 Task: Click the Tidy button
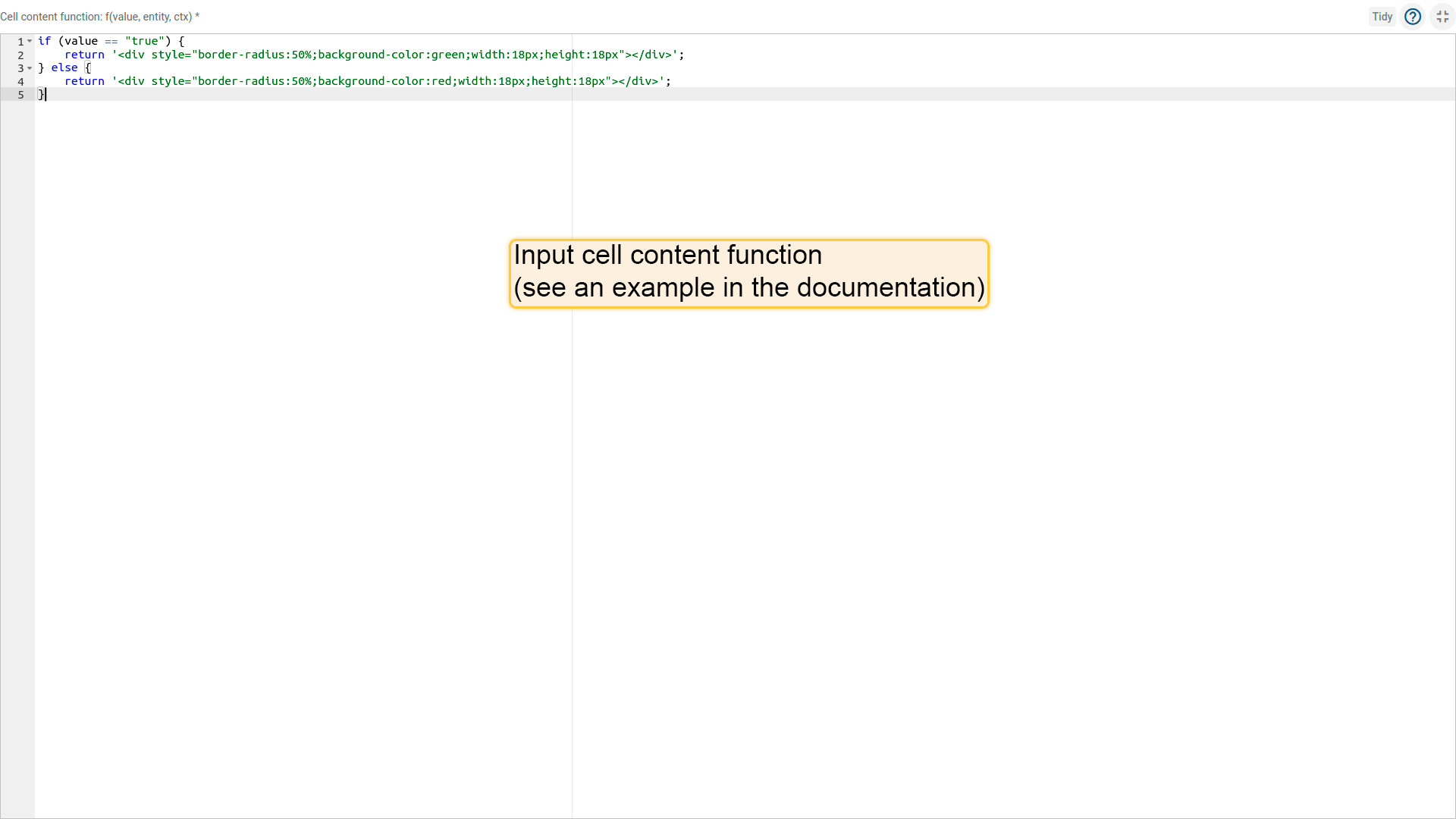click(1382, 17)
